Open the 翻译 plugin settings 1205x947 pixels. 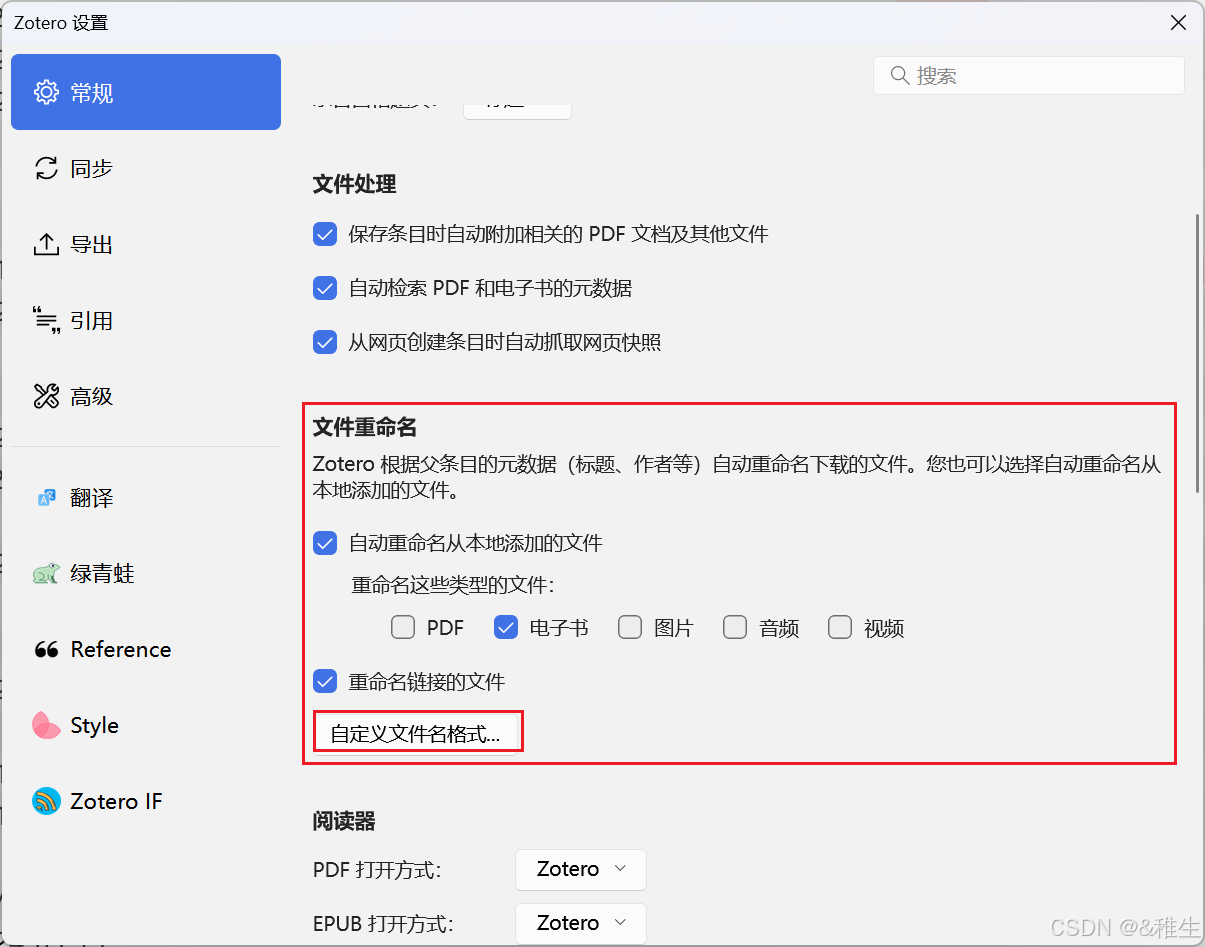pos(146,497)
